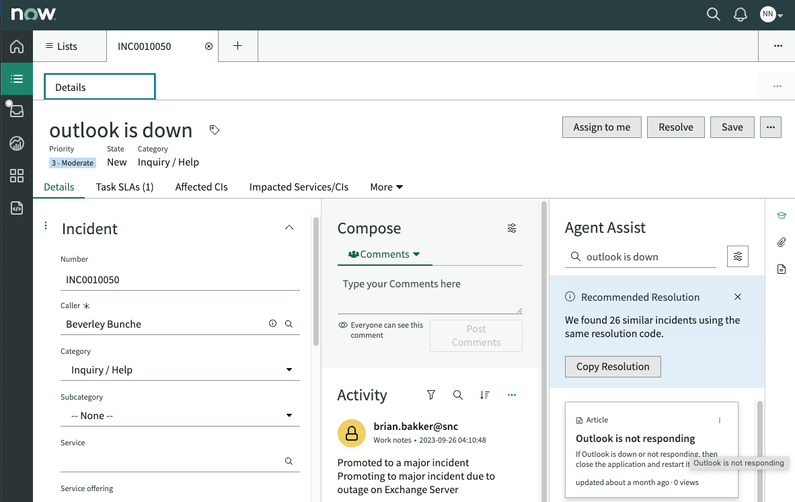Open notifications bell icon

click(740, 14)
